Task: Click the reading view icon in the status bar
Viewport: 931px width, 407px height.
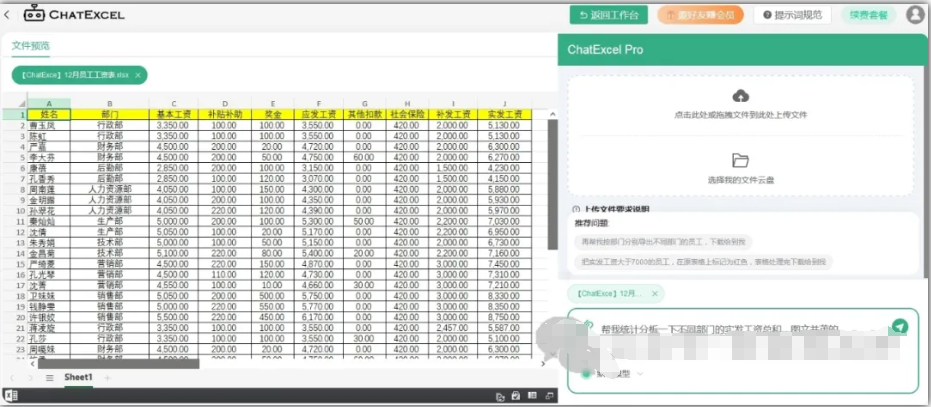Action: 533,396
